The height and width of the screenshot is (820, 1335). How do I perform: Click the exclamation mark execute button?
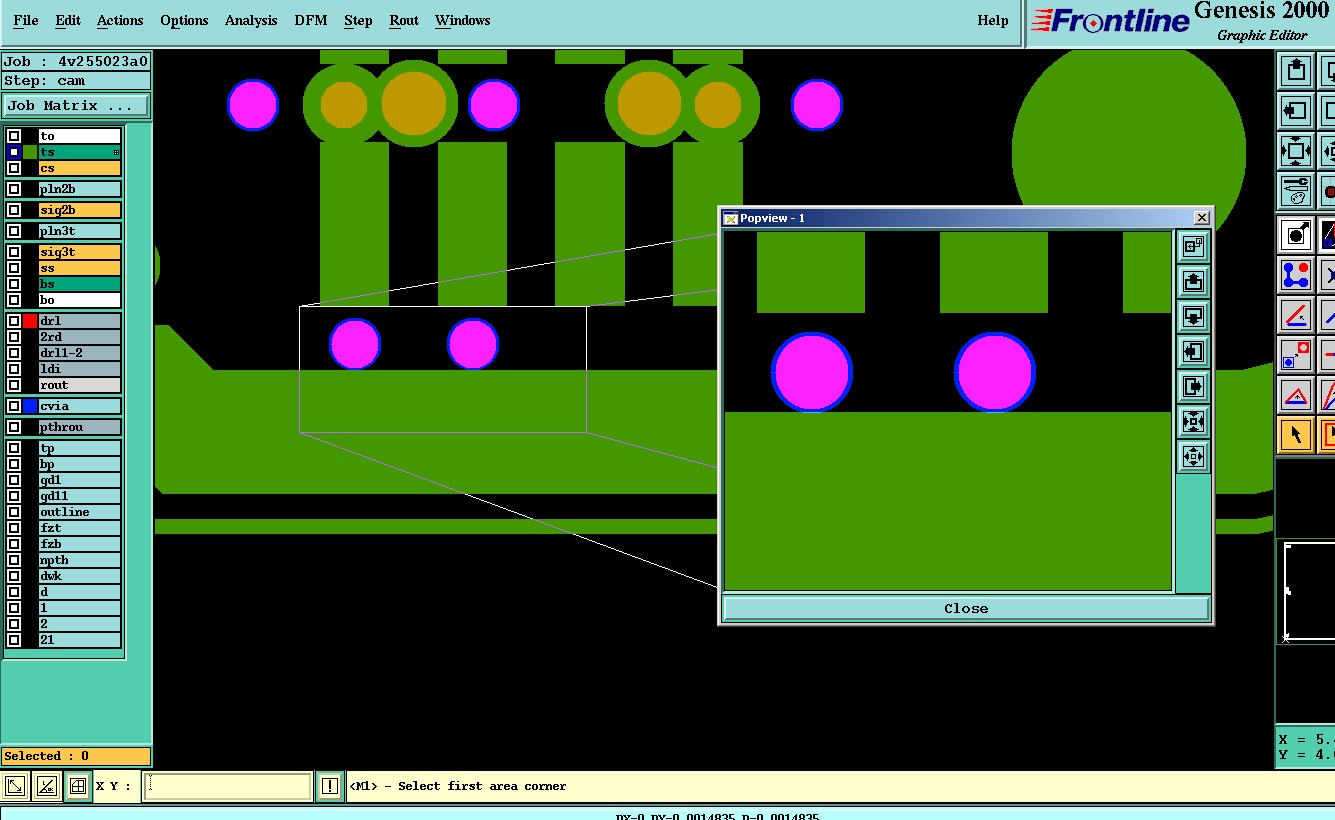[x=329, y=786]
